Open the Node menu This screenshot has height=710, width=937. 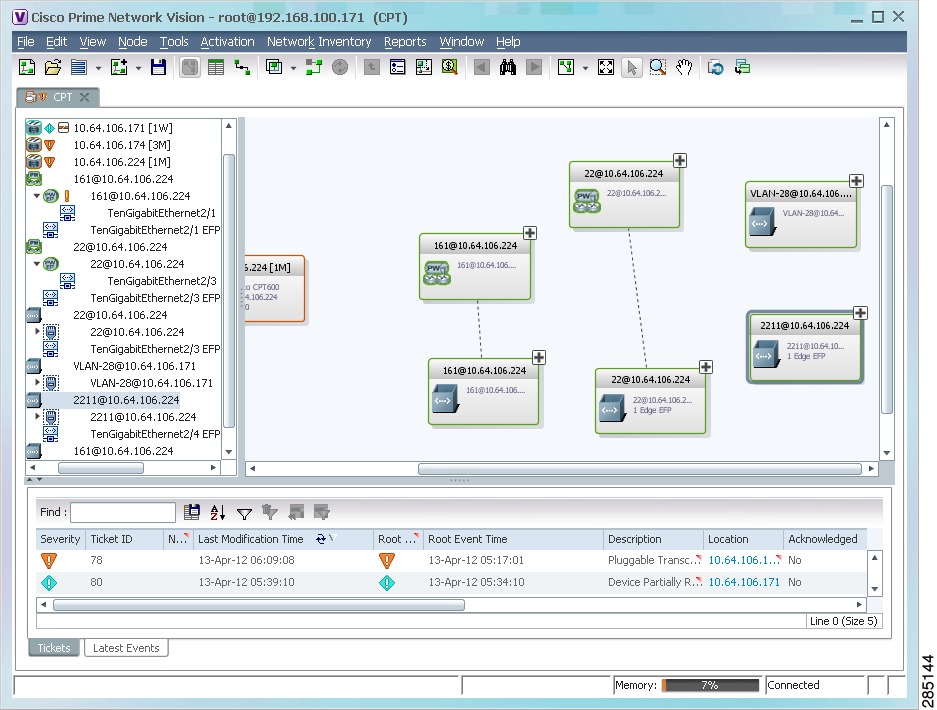[x=133, y=42]
